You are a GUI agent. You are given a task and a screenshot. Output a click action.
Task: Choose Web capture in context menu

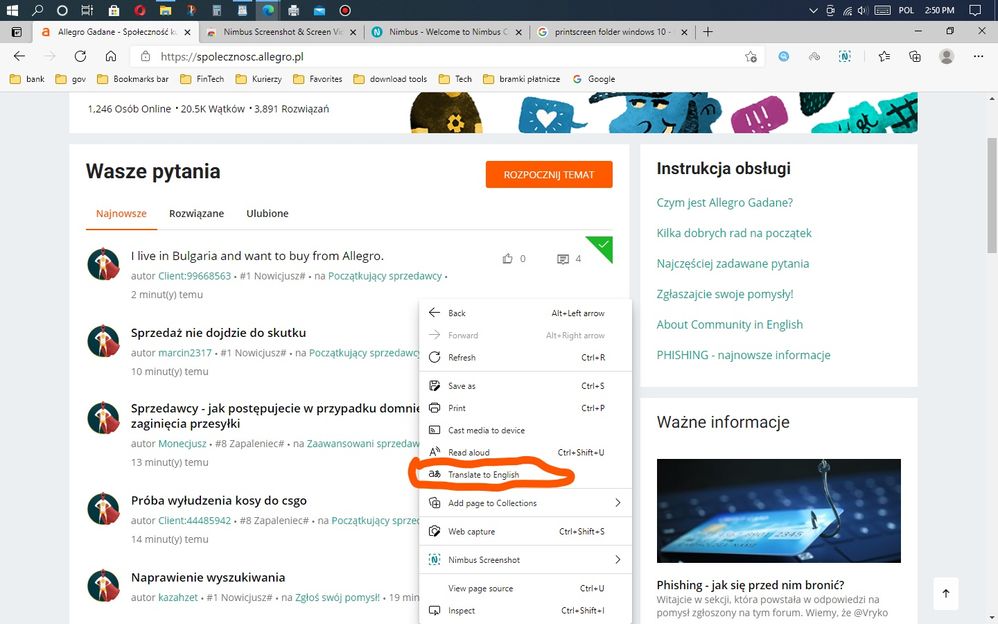coord(525,532)
